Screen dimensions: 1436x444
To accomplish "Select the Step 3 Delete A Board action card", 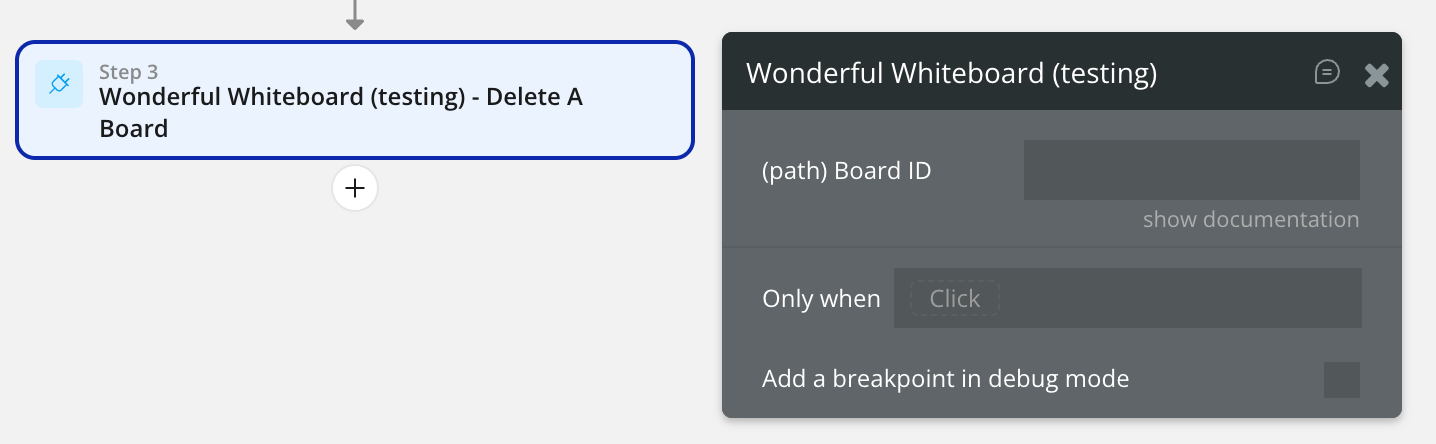I will click(x=354, y=100).
